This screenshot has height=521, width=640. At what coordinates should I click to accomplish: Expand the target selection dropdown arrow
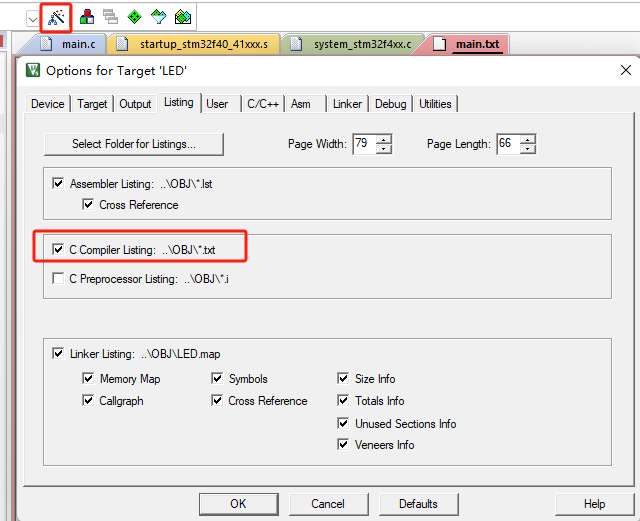pos(32,17)
